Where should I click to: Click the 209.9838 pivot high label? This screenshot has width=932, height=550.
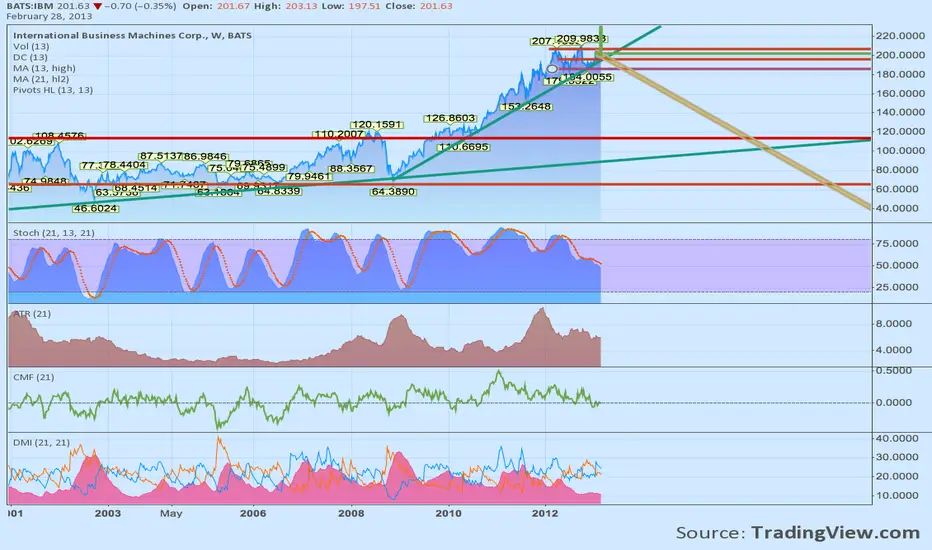click(581, 39)
